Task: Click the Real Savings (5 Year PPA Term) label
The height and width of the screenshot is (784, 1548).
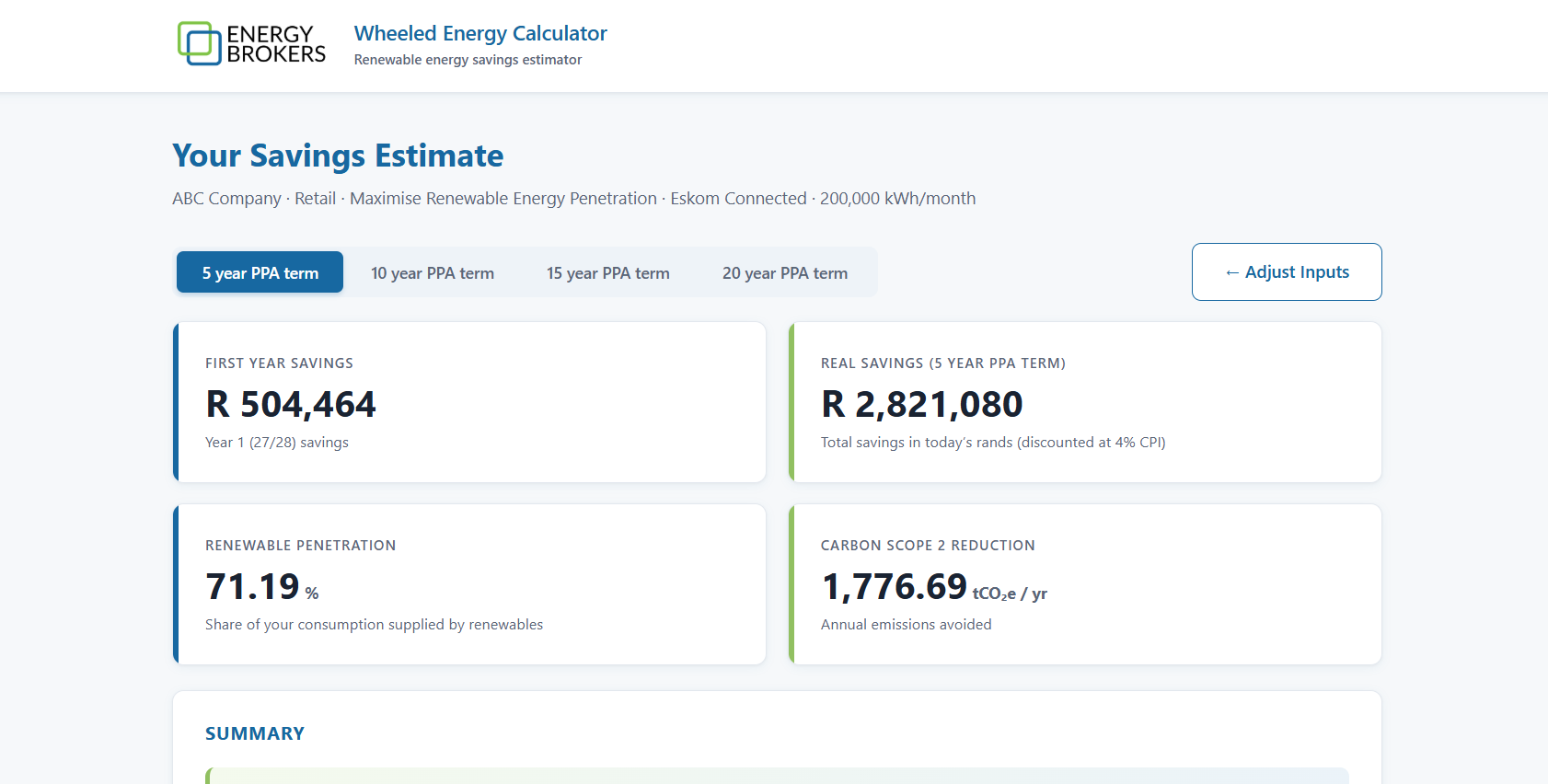Action: 943,363
